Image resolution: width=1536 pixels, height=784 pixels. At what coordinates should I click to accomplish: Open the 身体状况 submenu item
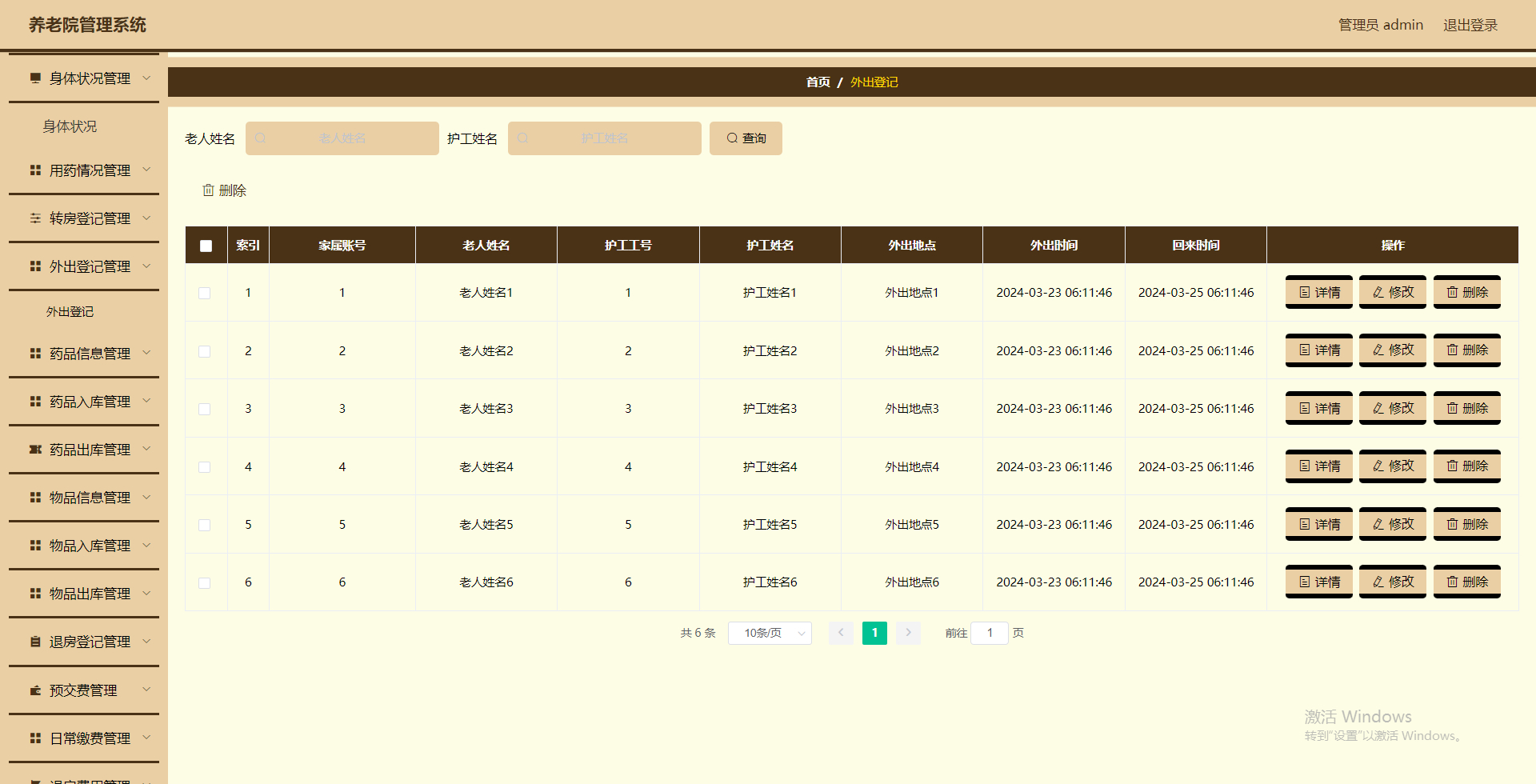pos(70,126)
